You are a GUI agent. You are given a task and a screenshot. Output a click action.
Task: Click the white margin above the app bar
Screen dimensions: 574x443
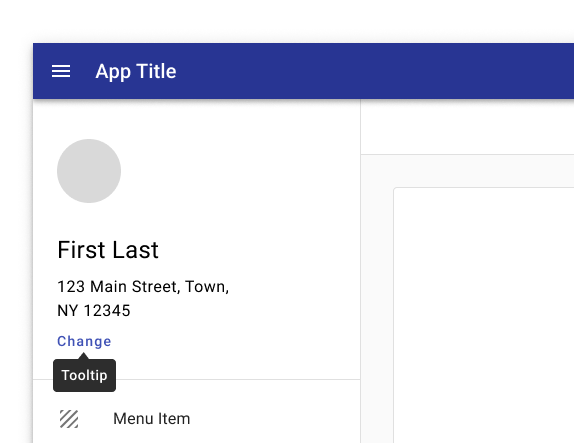(287, 21)
